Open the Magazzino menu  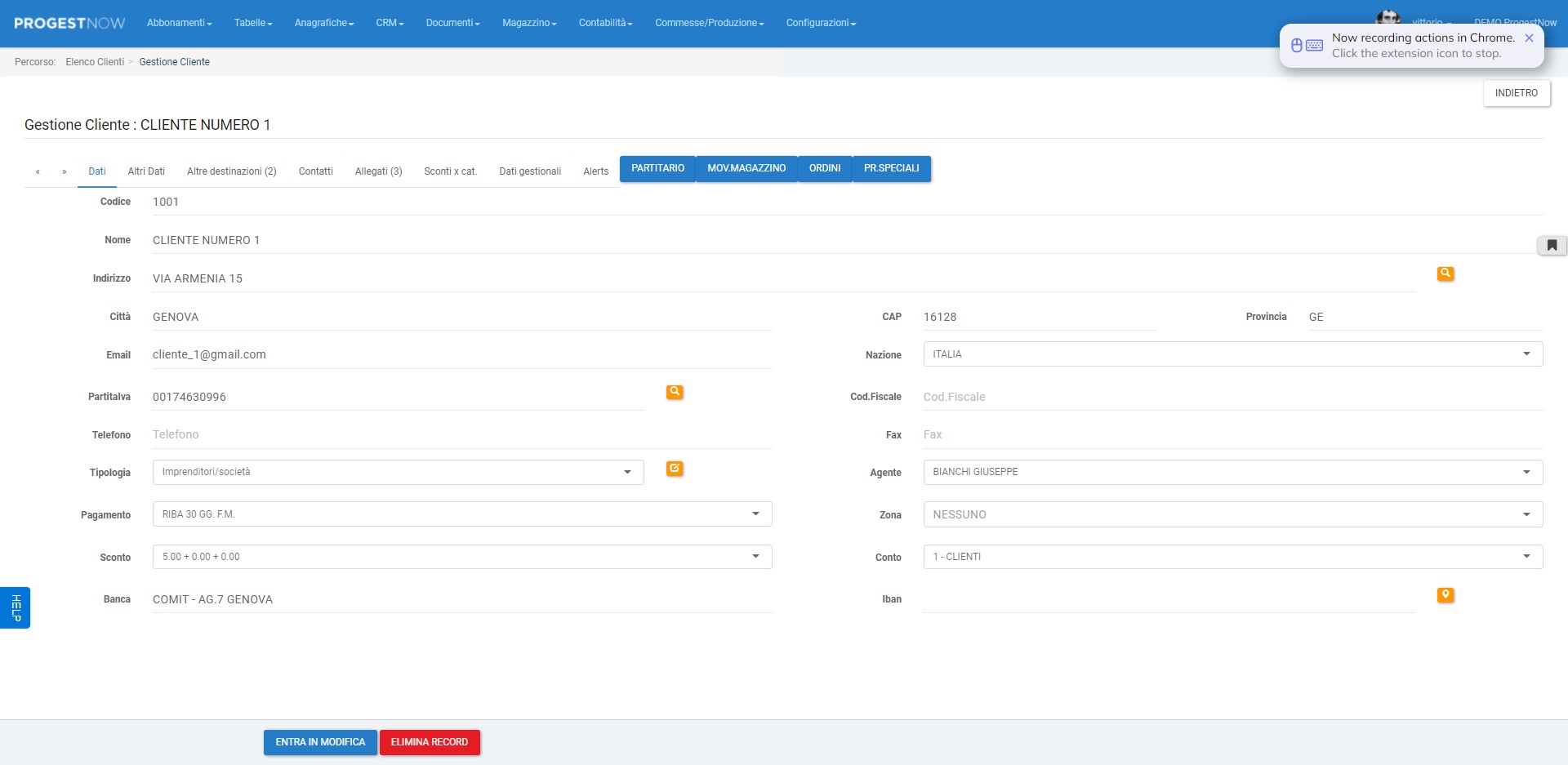click(x=528, y=23)
